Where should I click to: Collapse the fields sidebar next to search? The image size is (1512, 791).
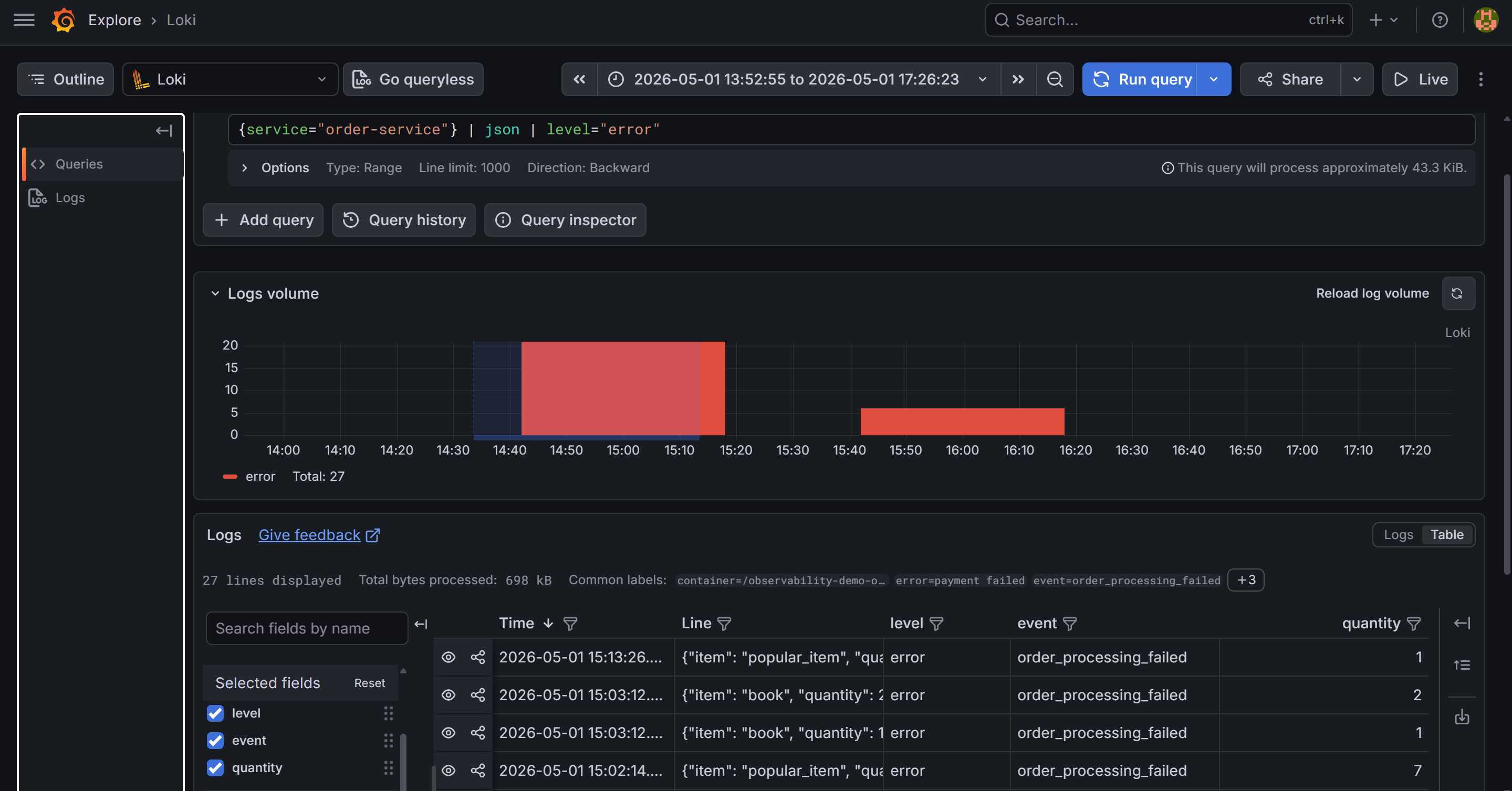[x=421, y=624]
